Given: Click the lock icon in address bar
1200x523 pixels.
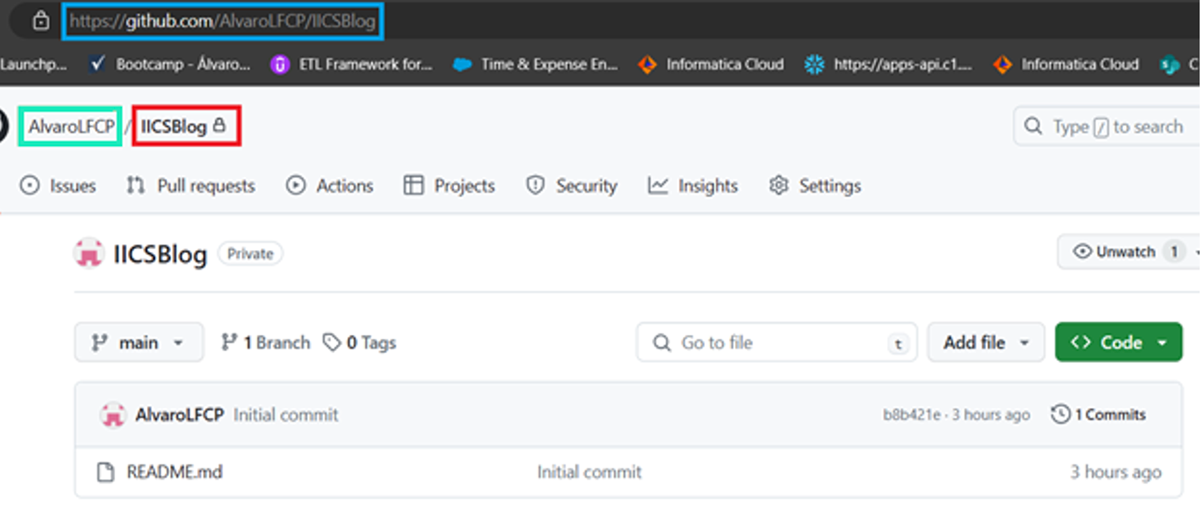Looking at the screenshot, I should pos(40,20).
